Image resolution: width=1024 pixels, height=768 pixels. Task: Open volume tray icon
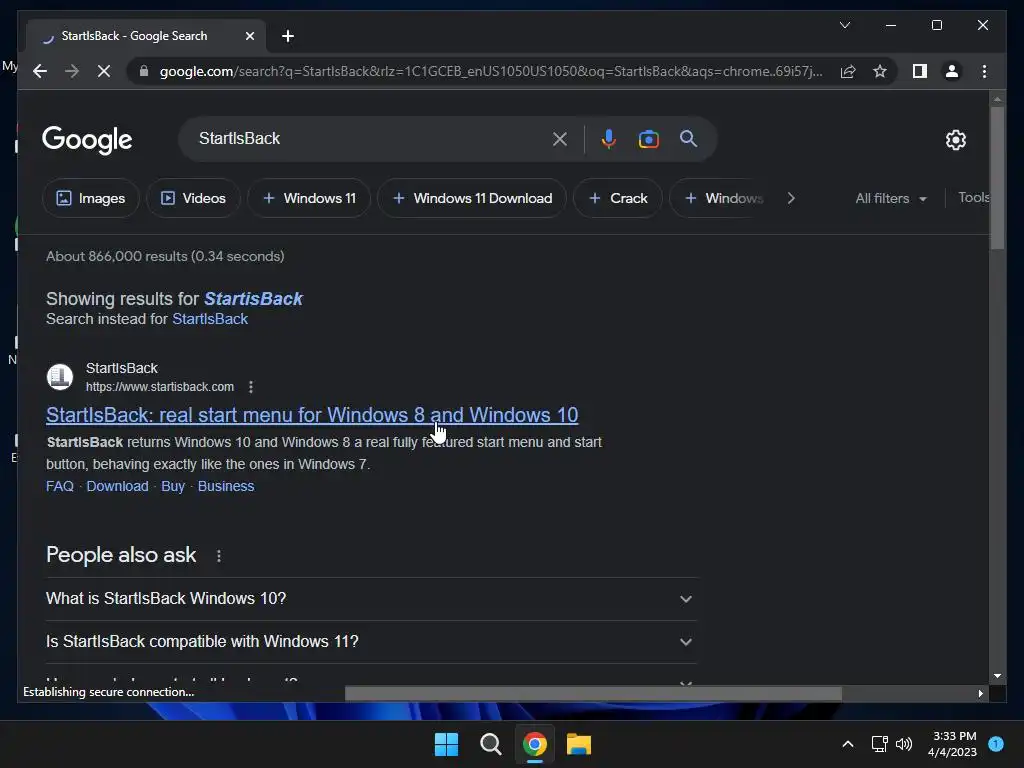pos(904,744)
